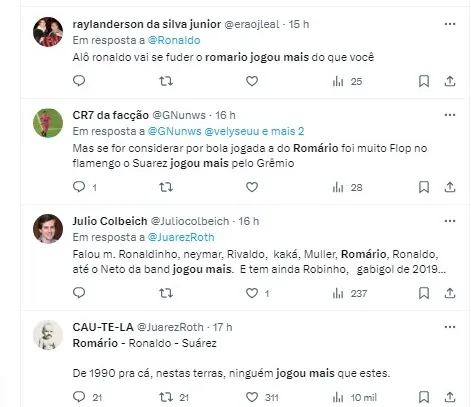Open Julio Colbeich's profile picture
This screenshot has height=407, width=471.
click(x=48, y=229)
